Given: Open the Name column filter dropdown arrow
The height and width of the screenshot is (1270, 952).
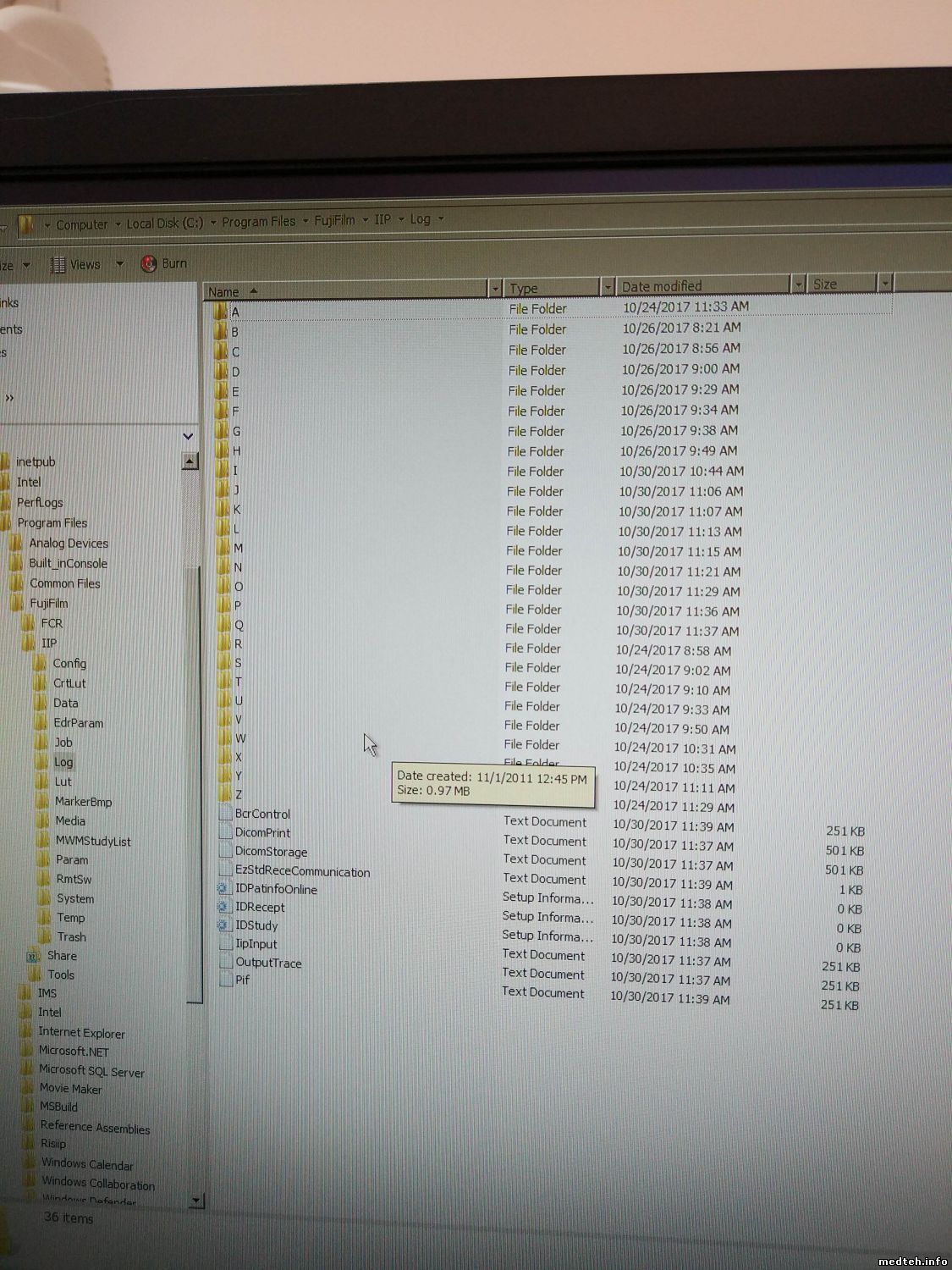Looking at the screenshot, I should (495, 290).
